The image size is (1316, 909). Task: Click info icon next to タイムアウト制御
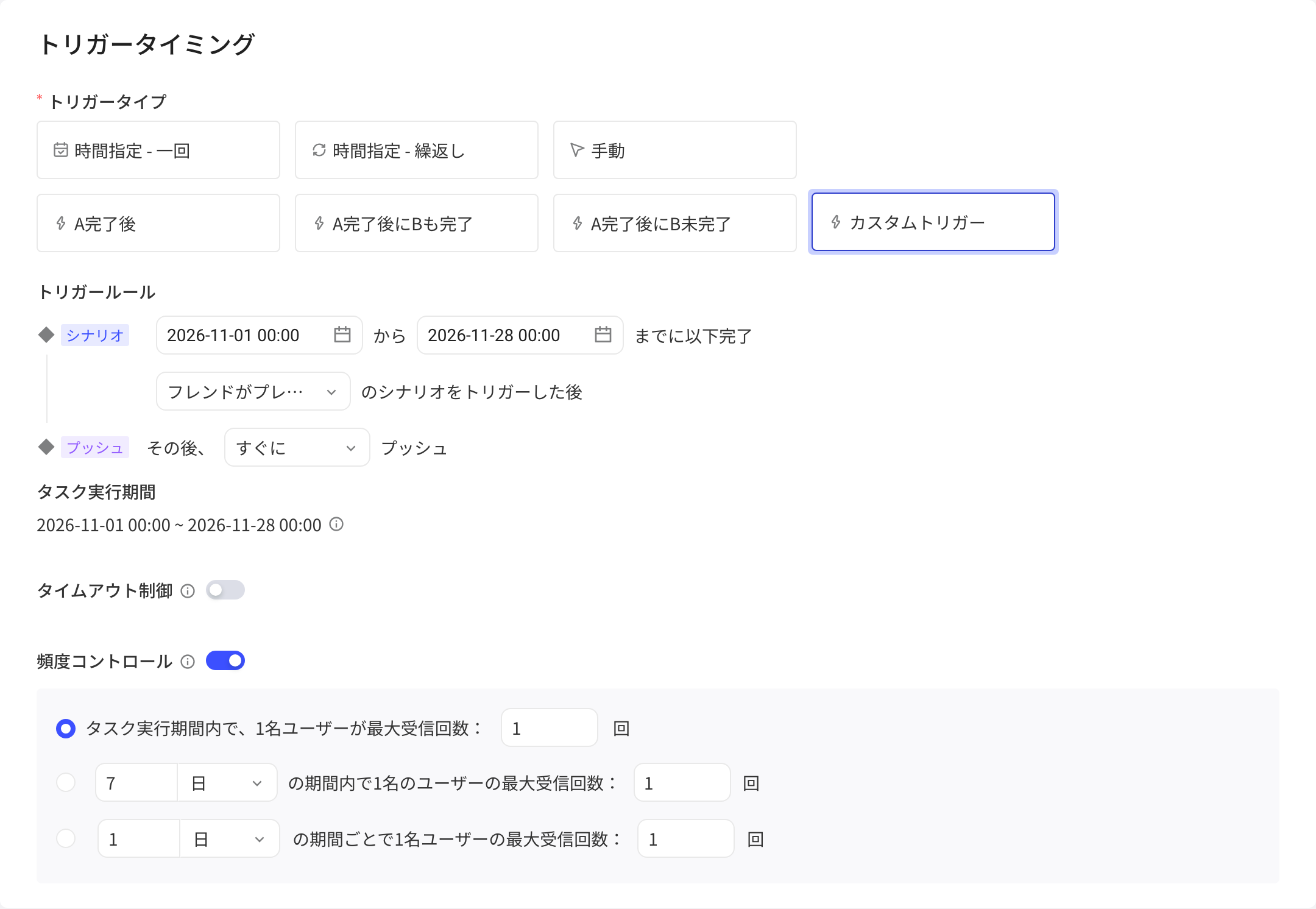pos(188,590)
